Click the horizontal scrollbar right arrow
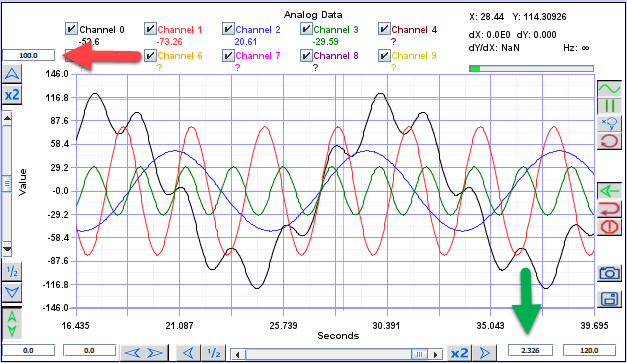The width and height of the screenshot is (627, 363). pyautogui.click(x=435, y=354)
